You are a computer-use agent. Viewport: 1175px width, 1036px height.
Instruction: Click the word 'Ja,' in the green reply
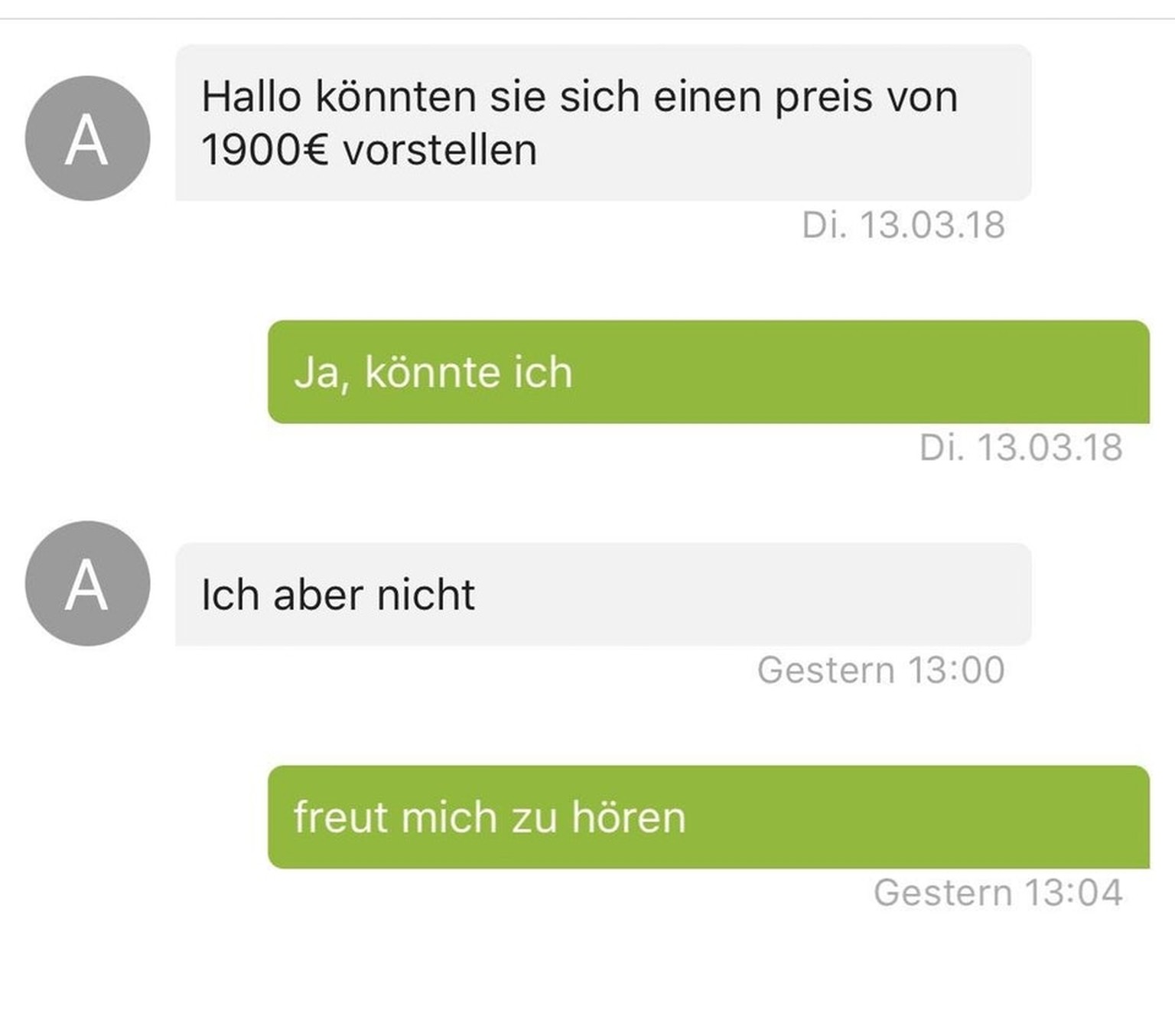click(x=322, y=373)
